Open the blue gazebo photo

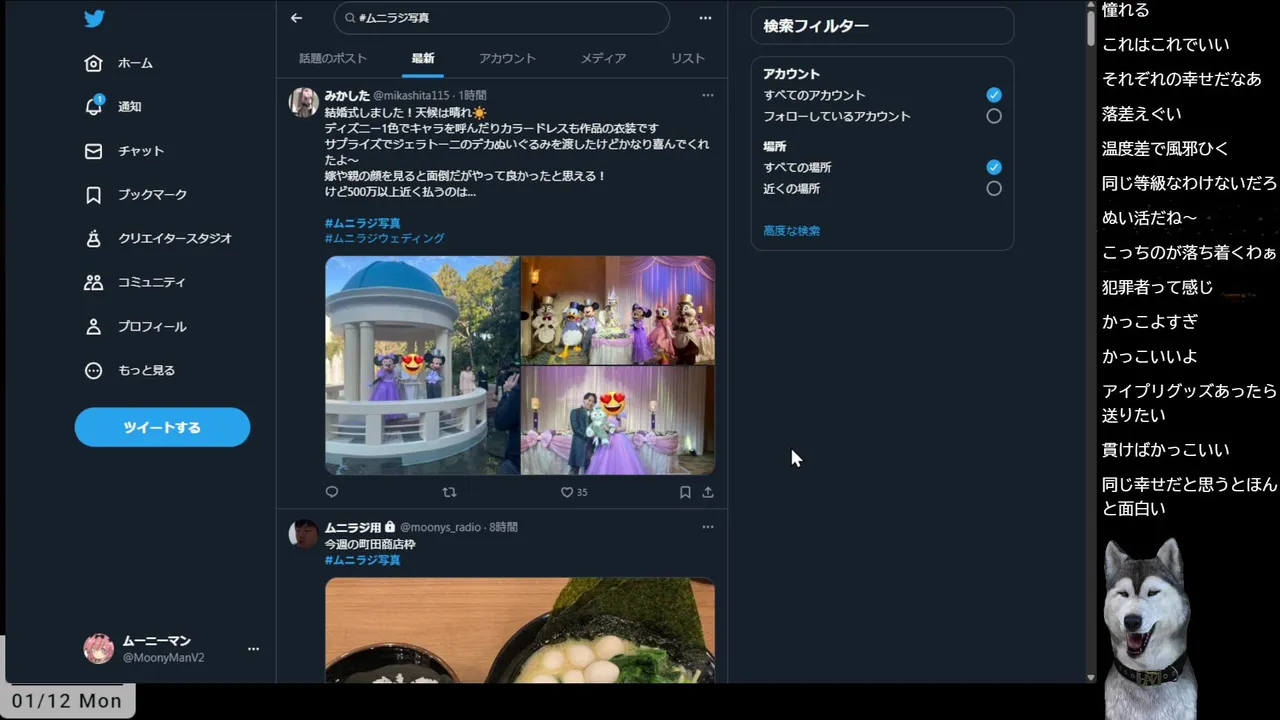[x=422, y=365]
